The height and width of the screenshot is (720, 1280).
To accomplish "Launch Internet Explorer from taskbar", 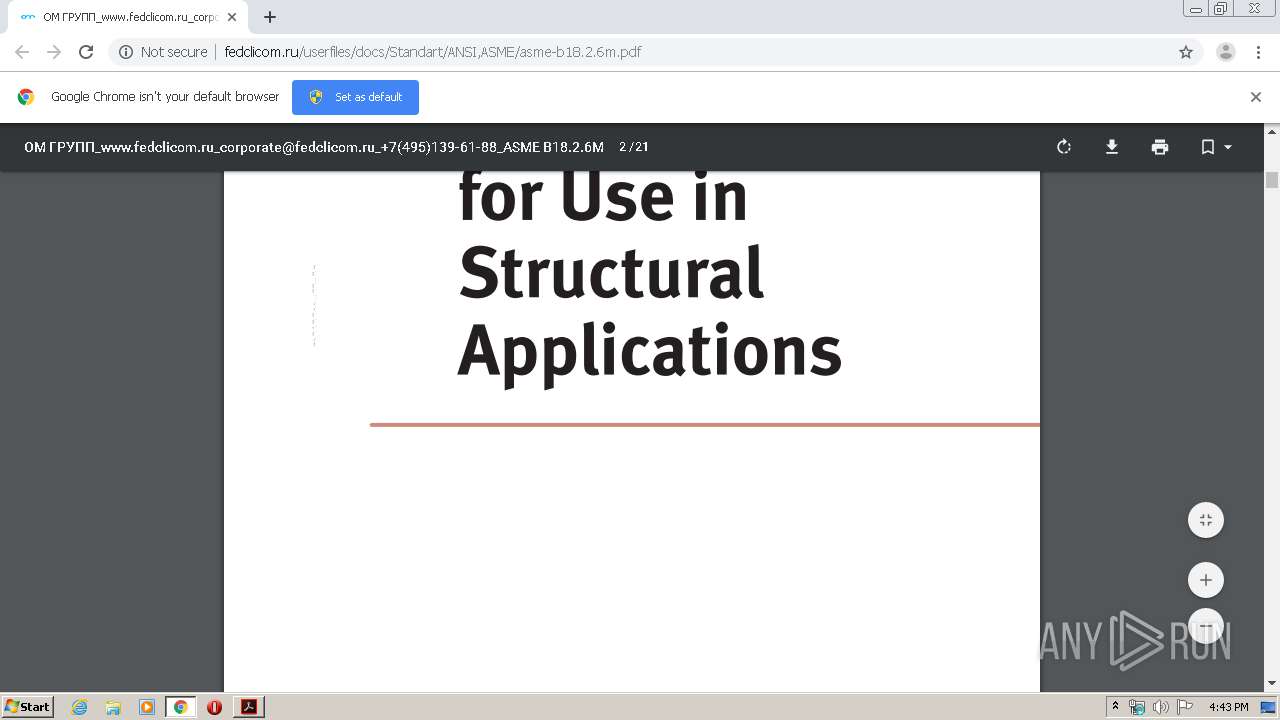I will pyautogui.click(x=80, y=707).
